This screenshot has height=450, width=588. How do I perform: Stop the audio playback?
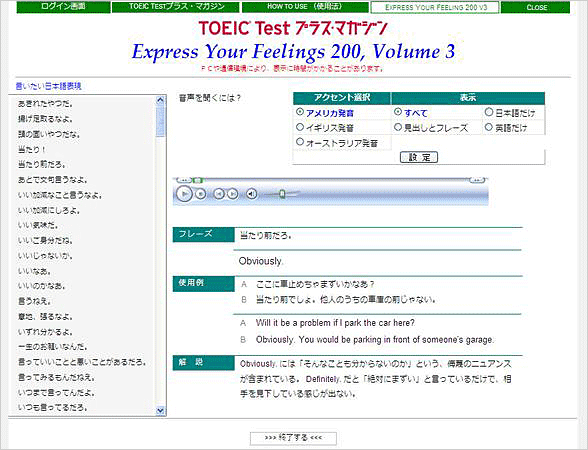(201, 194)
